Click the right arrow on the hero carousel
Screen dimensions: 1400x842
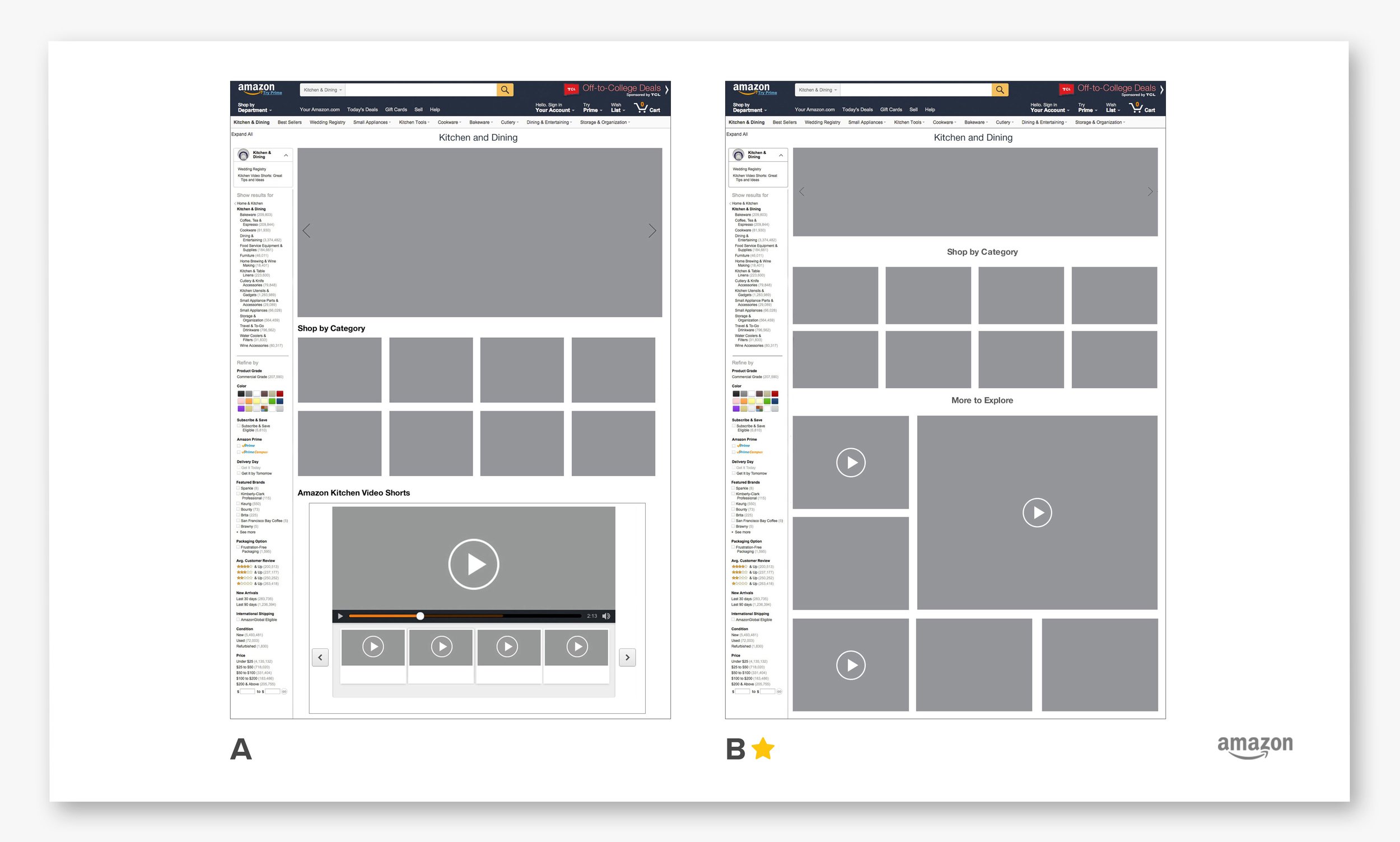[652, 231]
